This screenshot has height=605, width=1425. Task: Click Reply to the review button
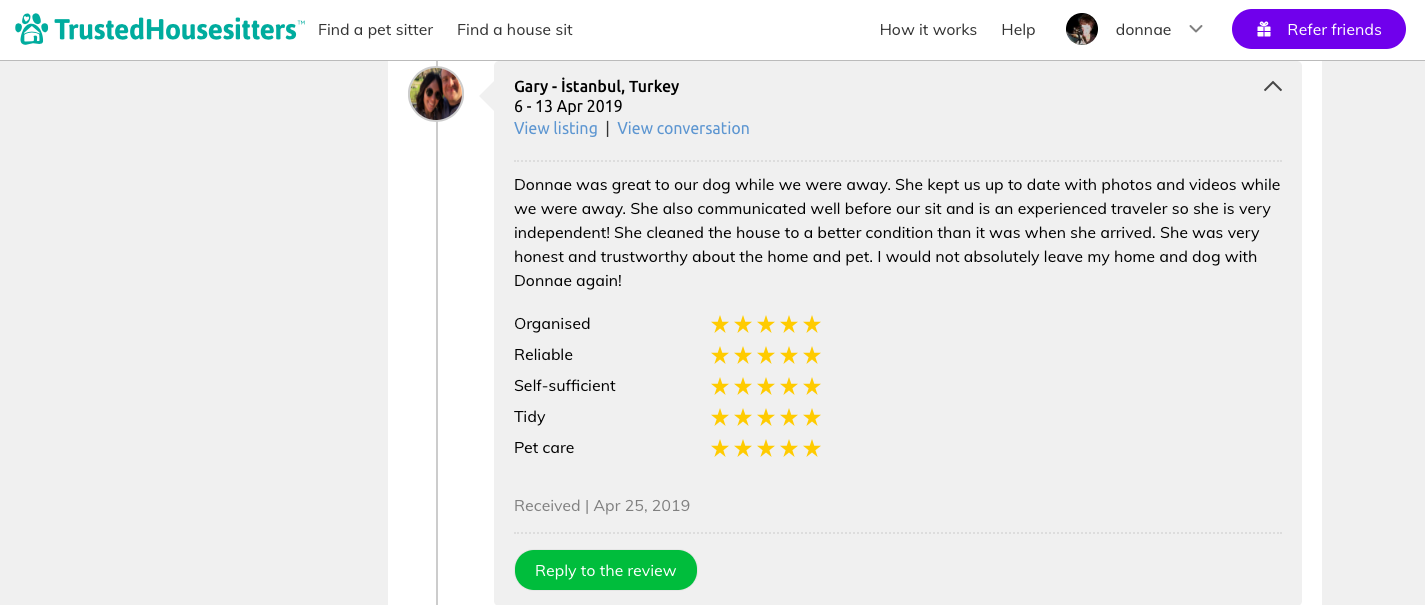click(605, 570)
